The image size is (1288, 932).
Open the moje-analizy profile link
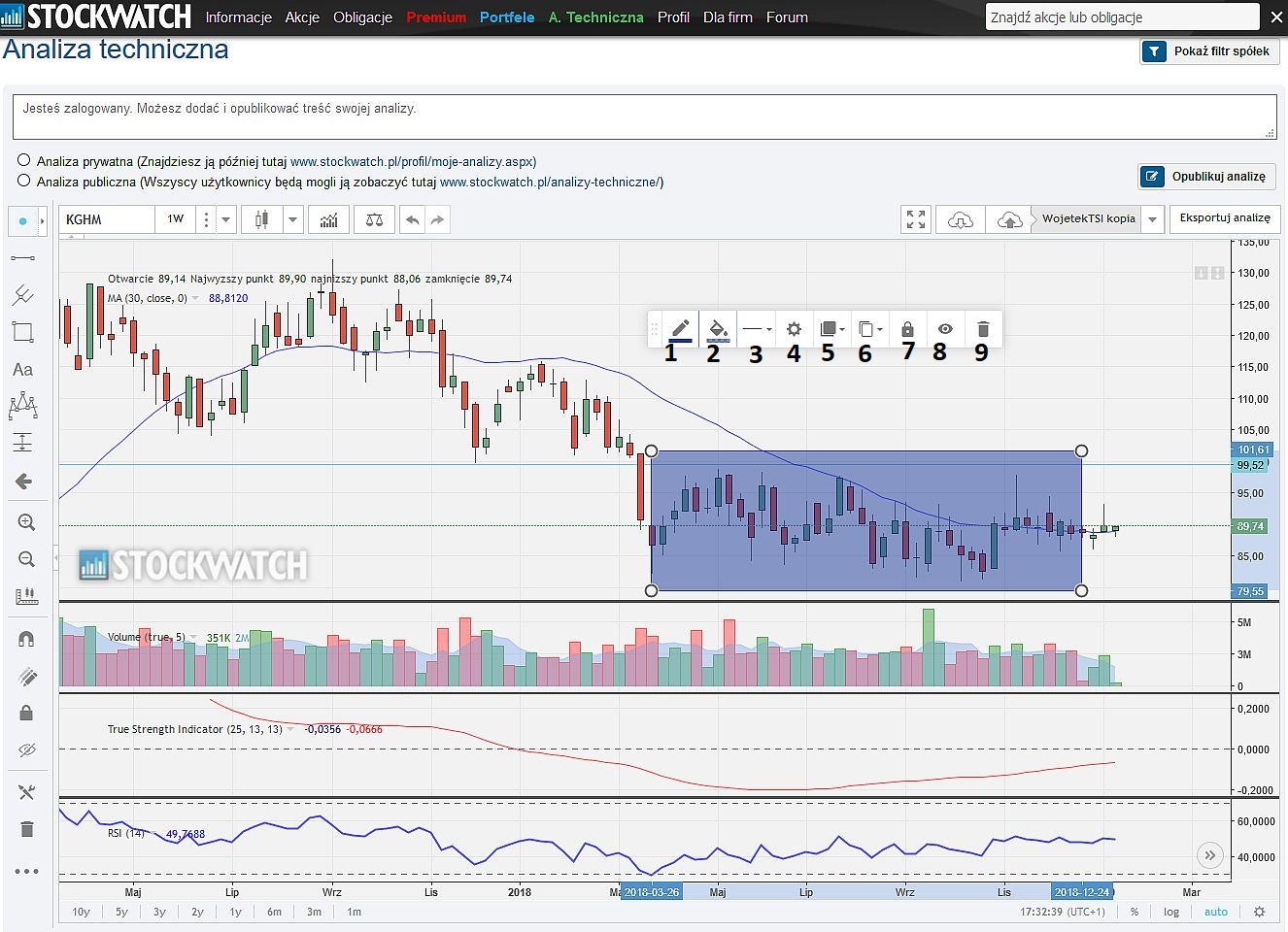(414, 161)
